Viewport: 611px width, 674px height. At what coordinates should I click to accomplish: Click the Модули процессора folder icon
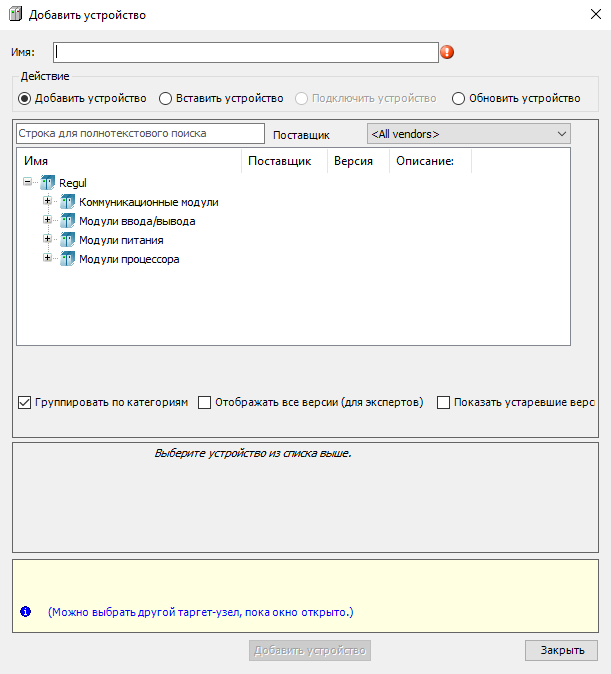pos(68,259)
